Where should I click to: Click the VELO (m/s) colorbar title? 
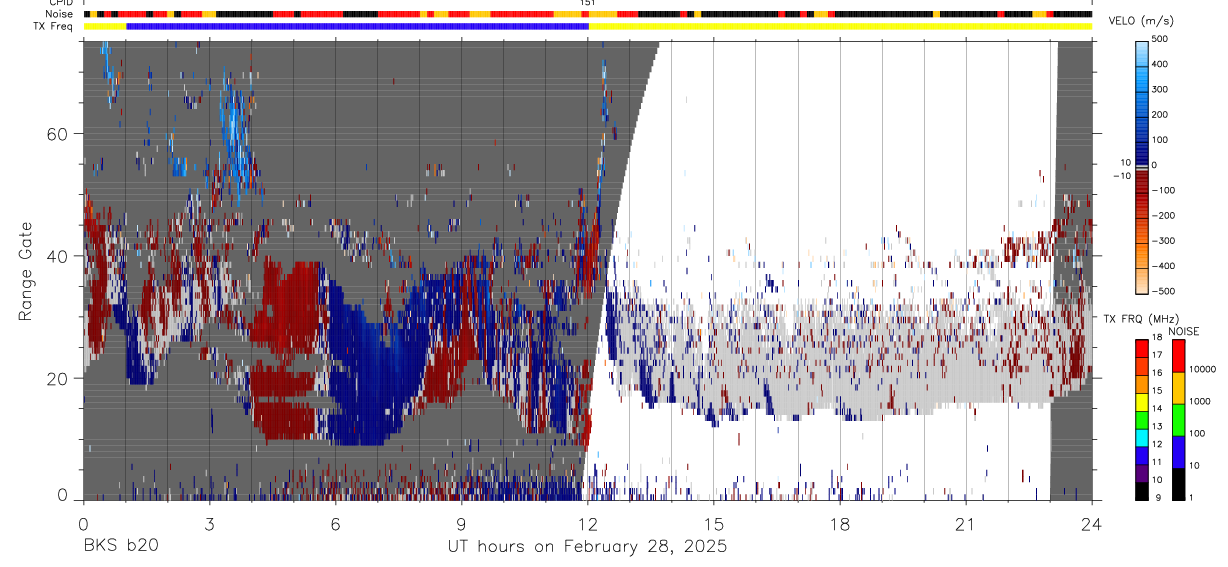1143,21
